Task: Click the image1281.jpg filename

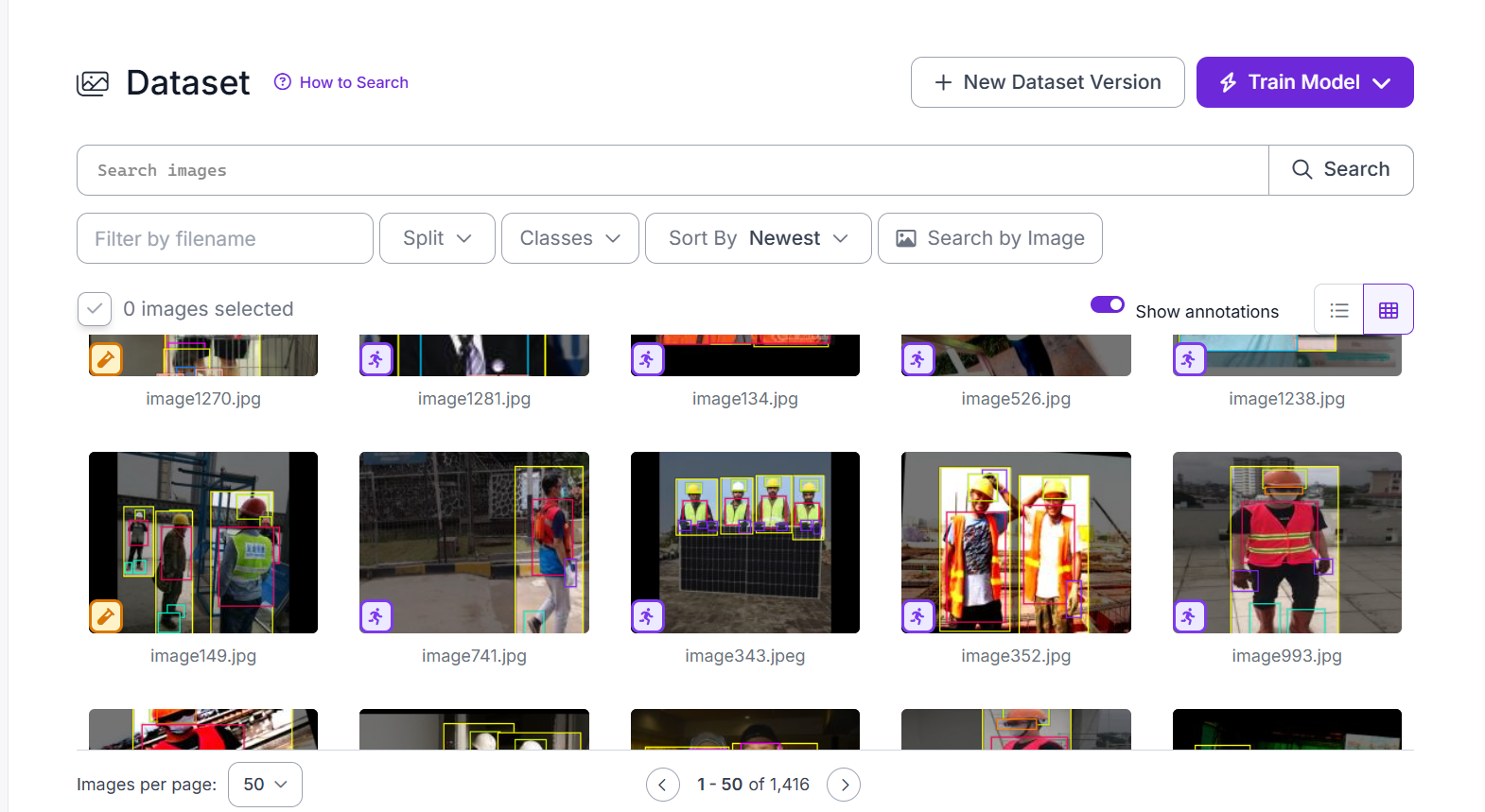Action: pos(474,399)
